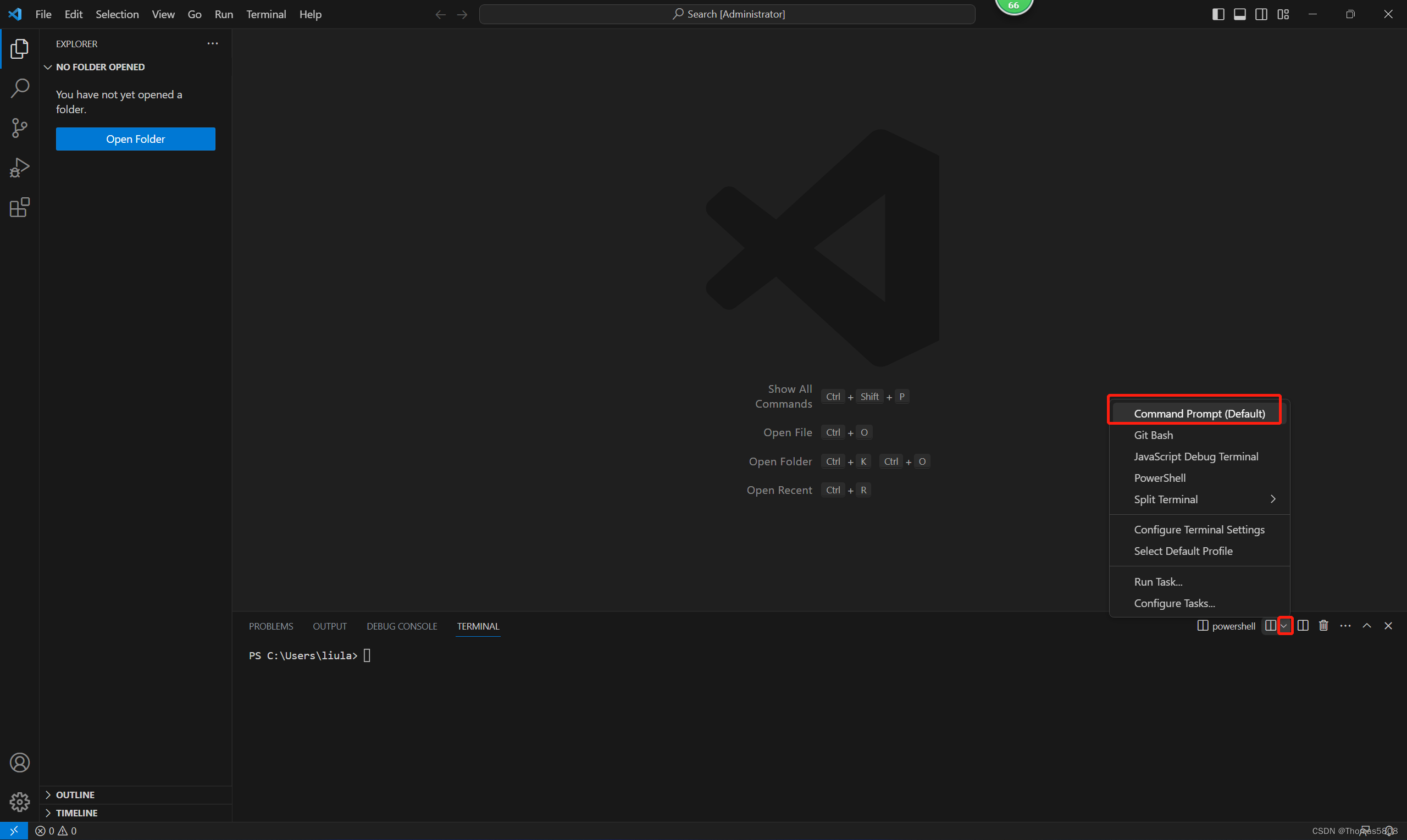The height and width of the screenshot is (840, 1407).
Task: Open Manage gear settings icon
Action: point(20,802)
